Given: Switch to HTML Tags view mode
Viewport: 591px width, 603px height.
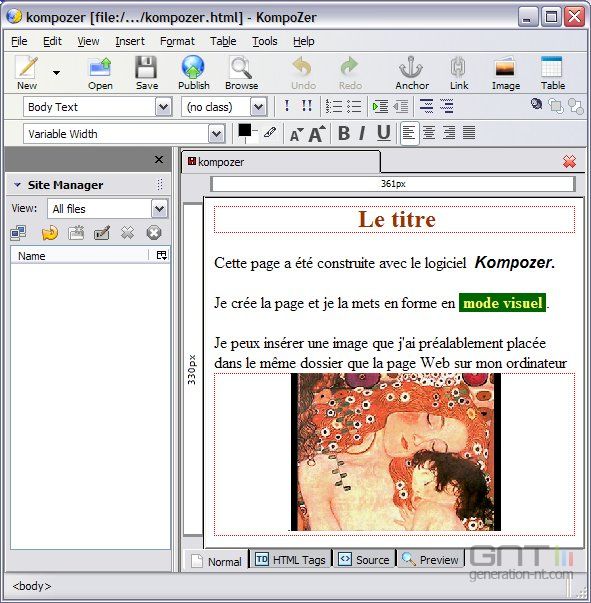Looking at the screenshot, I should pos(291,560).
